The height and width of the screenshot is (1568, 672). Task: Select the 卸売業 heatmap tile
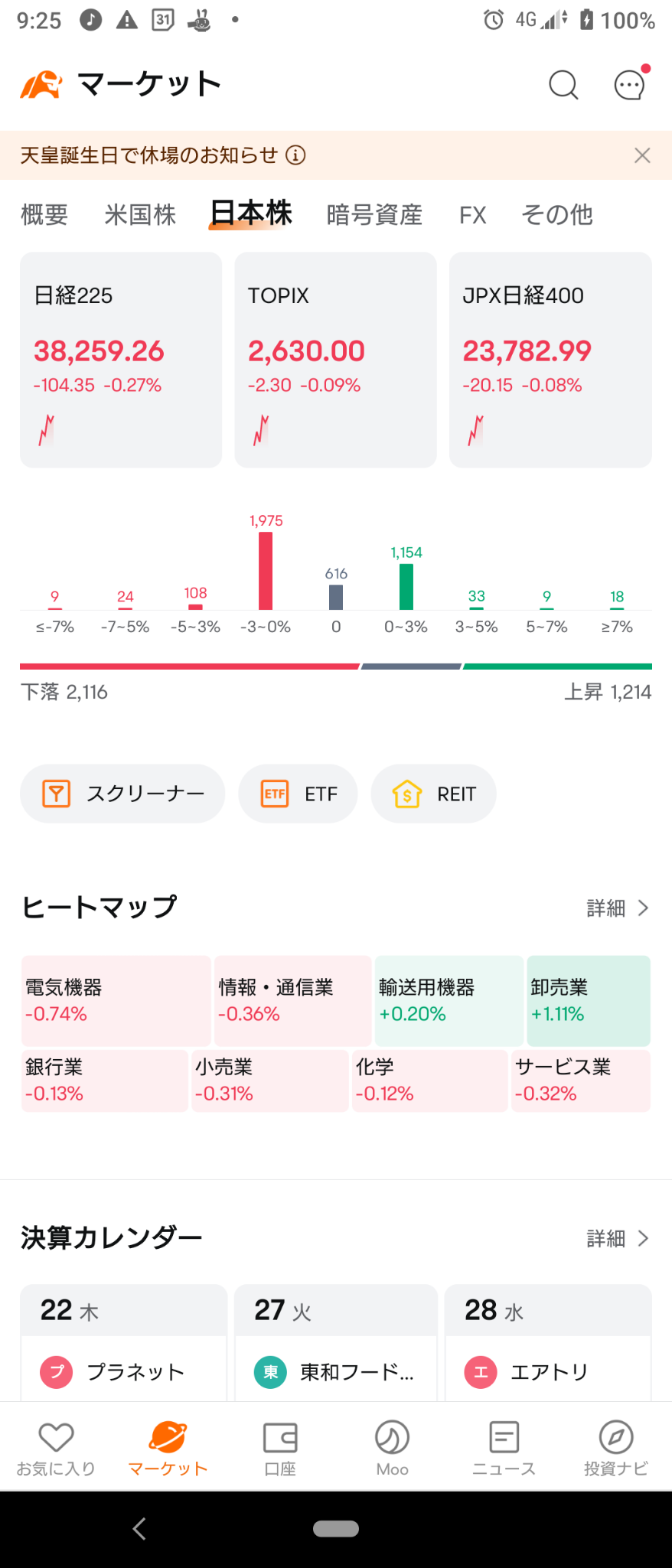(x=589, y=1000)
